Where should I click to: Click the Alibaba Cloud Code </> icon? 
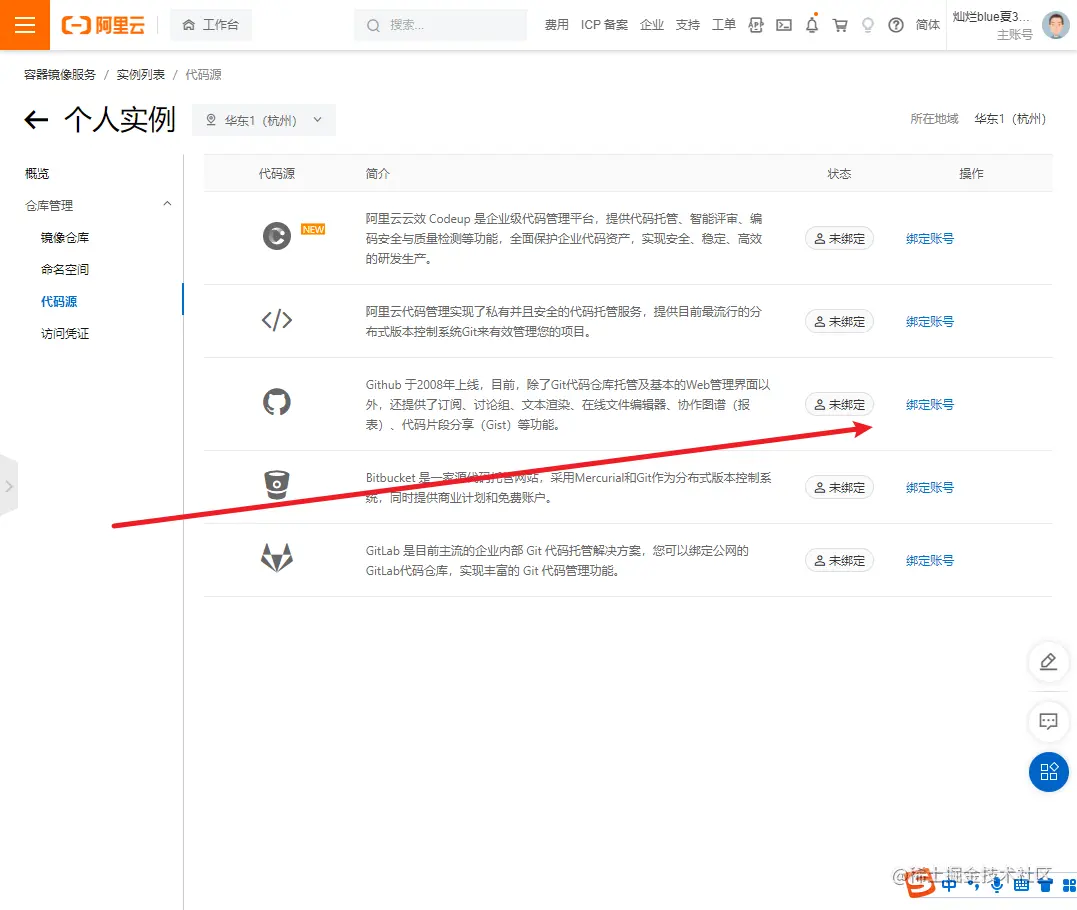[277, 320]
